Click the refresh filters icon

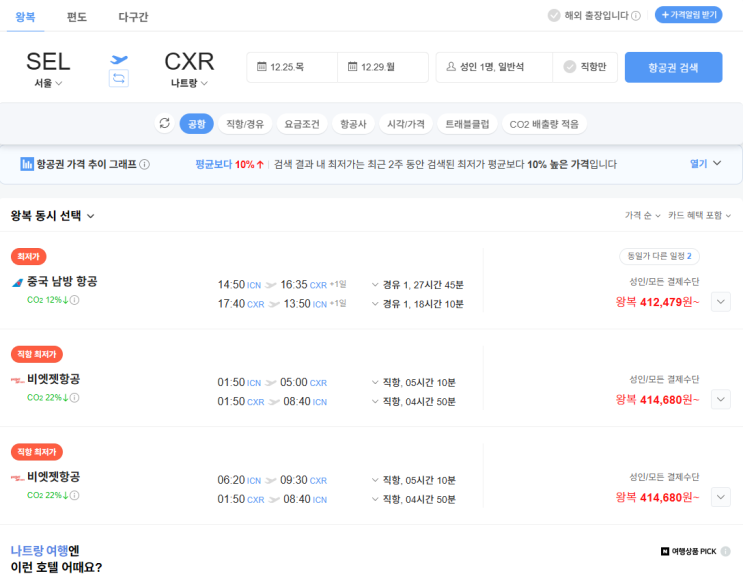click(x=164, y=123)
